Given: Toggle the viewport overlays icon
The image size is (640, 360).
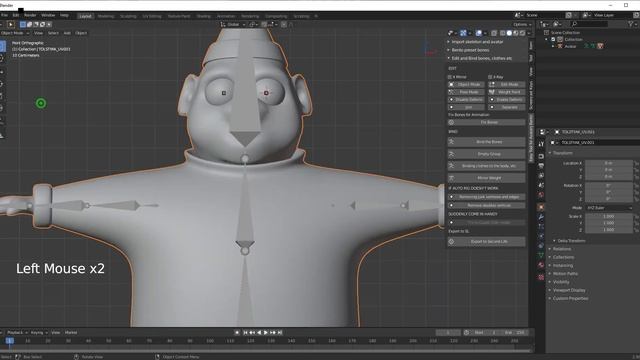Looking at the screenshot, I should point(478,33).
